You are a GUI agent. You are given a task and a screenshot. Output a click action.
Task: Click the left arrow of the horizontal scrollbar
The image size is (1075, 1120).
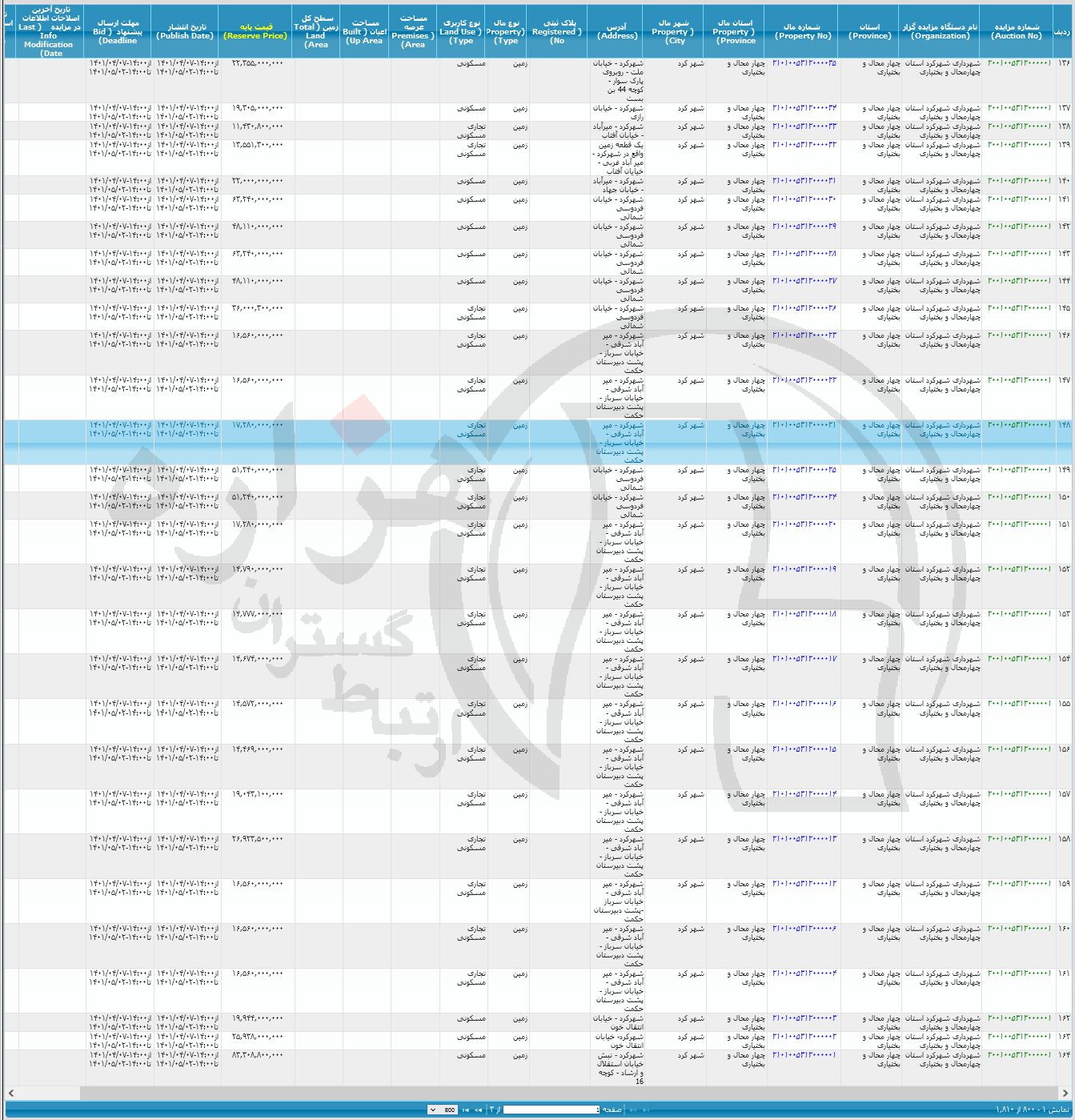click(x=10, y=1093)
